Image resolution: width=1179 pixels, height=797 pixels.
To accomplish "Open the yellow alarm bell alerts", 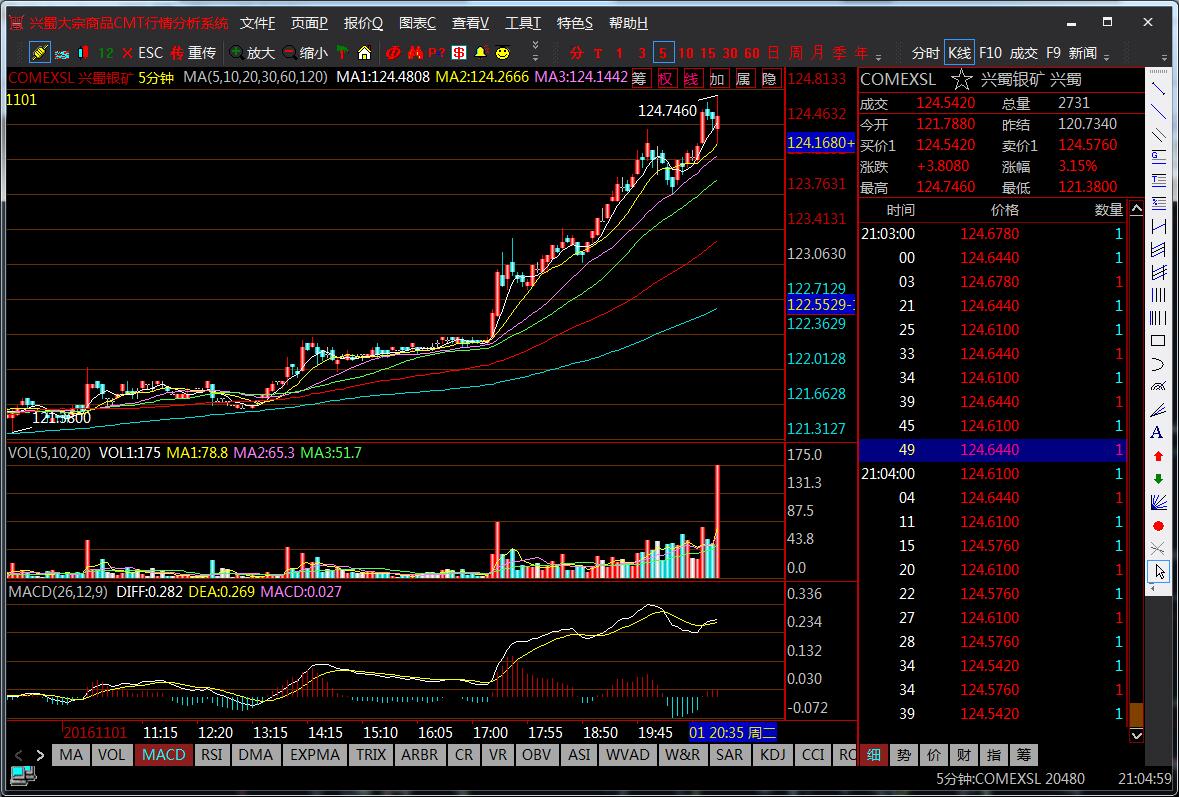I will (480, 53).
